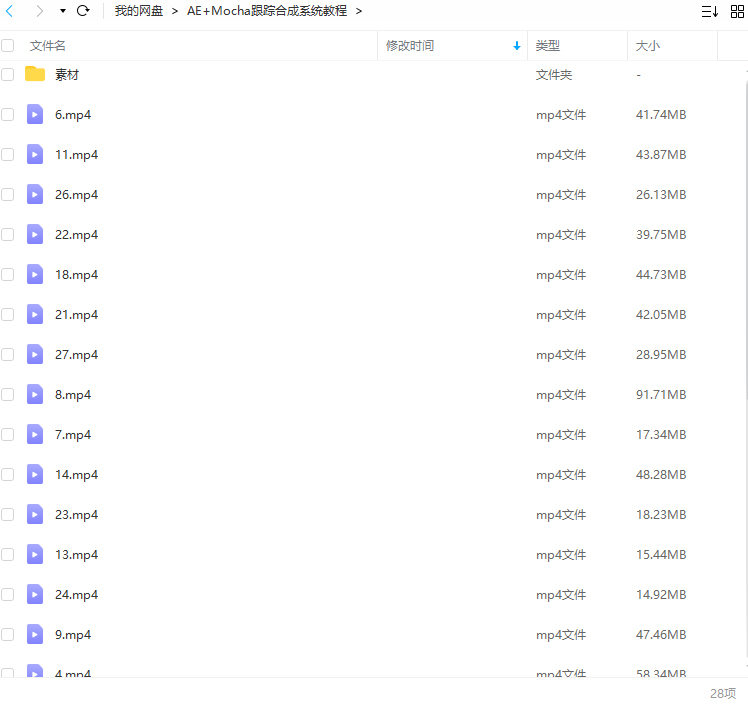Open the navigation history dropdown arrow
This screenshot has height=708, width=748.
[62, 11]
